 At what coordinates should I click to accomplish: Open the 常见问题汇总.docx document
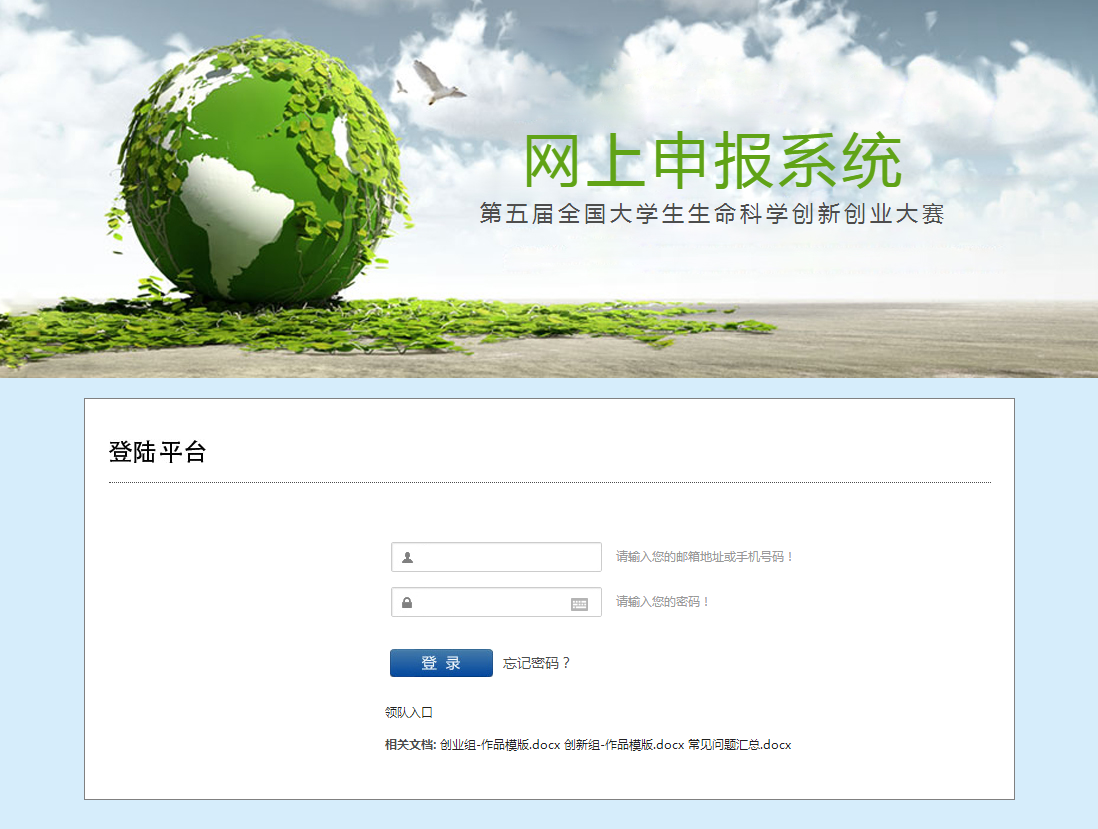pyautogui.click(x=739, y=745)
